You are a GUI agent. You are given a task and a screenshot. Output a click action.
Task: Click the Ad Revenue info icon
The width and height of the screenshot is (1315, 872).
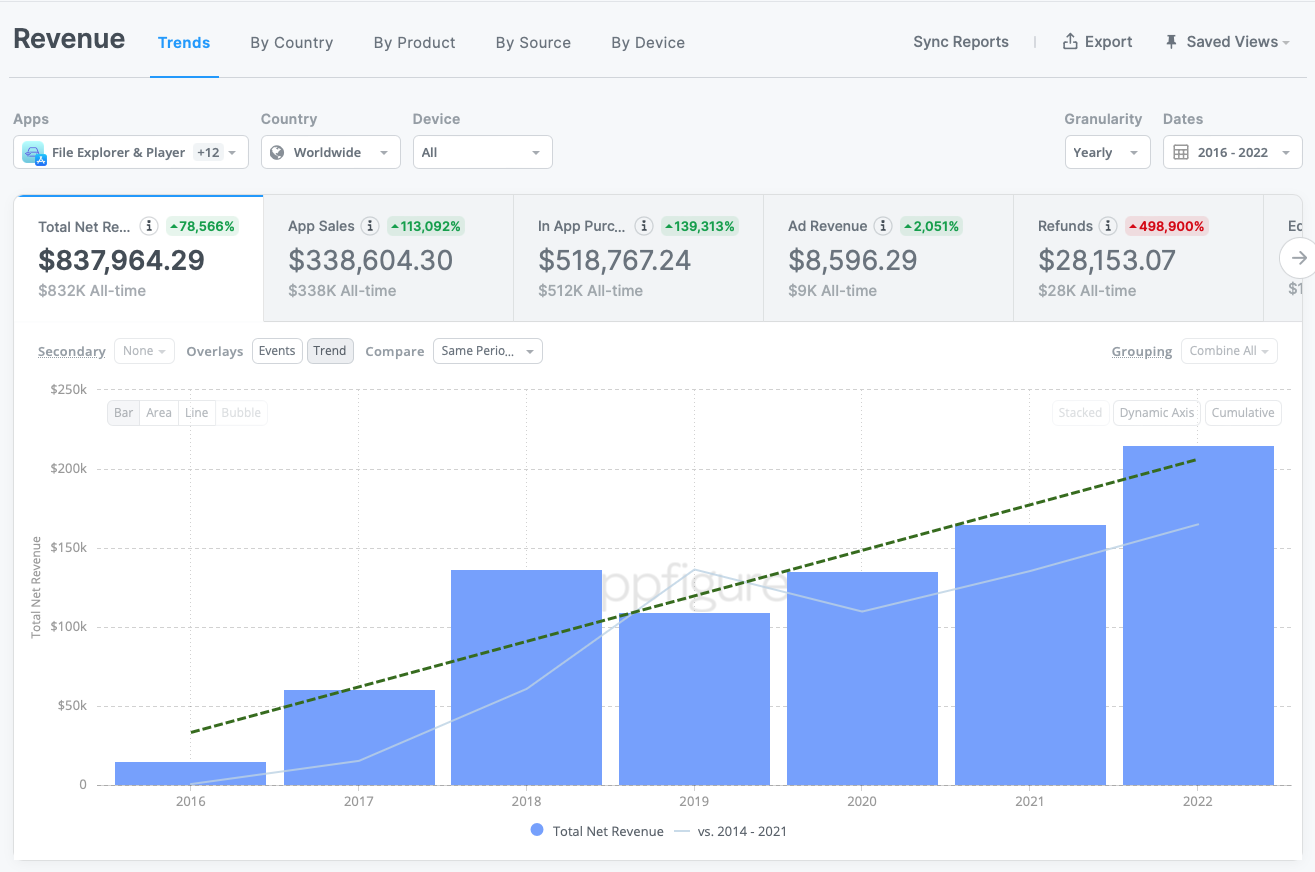point(883,226)
